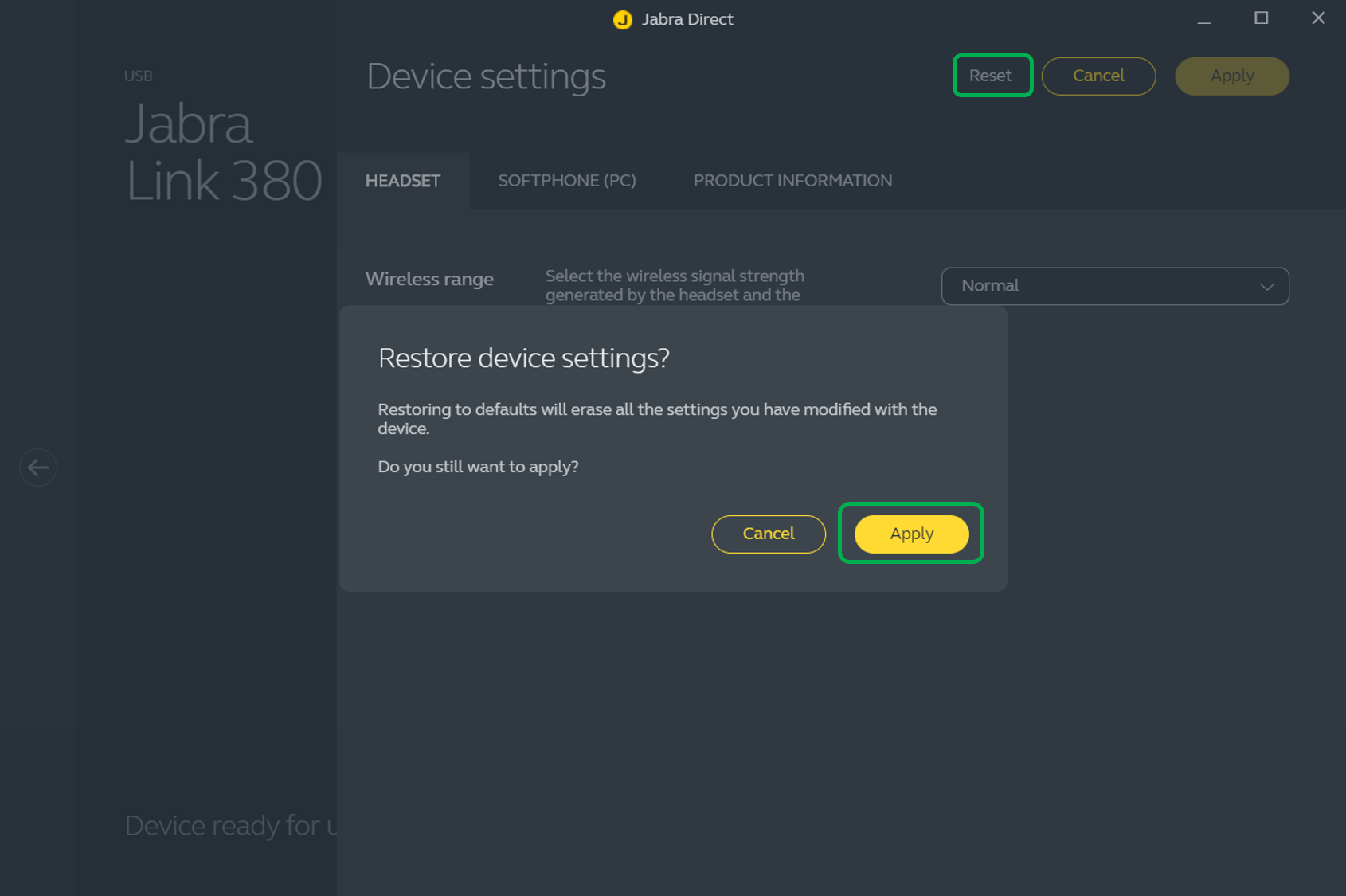The height and width of the screenshot is (896, 1346).
Task: Close the Jabra Direct window
Action: (x=1318, y=18)
